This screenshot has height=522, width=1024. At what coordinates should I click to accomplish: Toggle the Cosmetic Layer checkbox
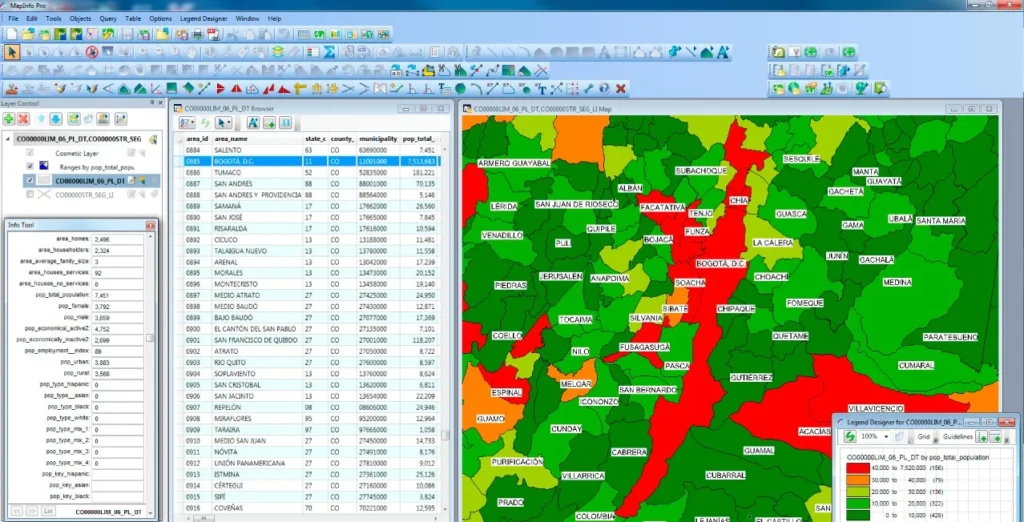coord(29,152)
